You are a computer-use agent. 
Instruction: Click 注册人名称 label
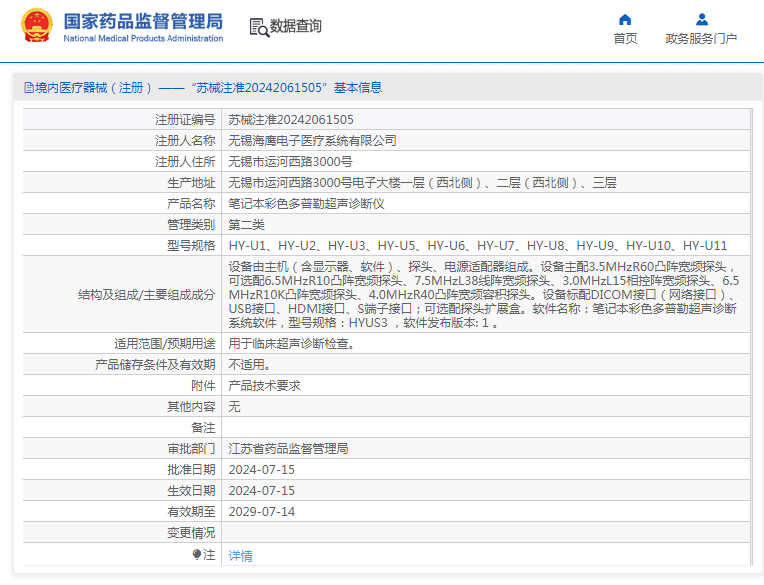coord(185,141)
